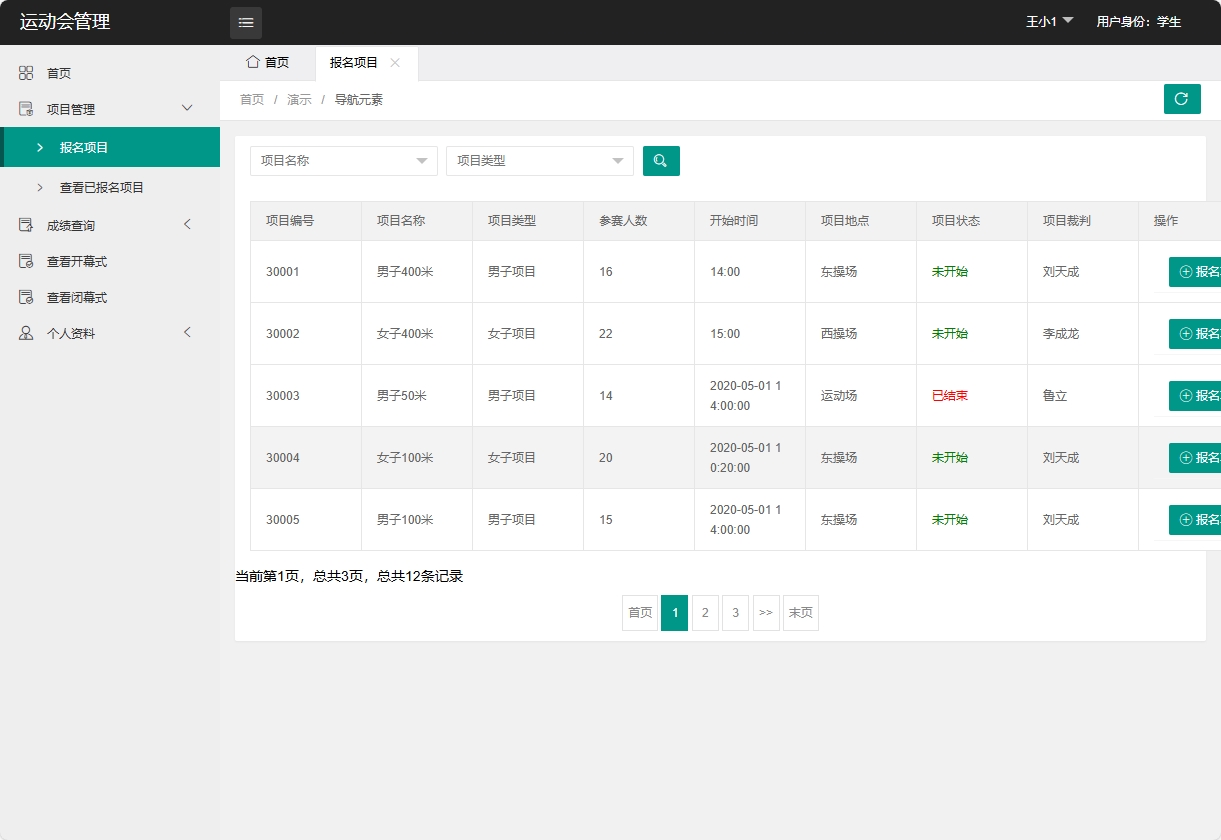Click 报名 button for 男子400米
Viewport: 1221px width, 840px height.
point(1198,271)
